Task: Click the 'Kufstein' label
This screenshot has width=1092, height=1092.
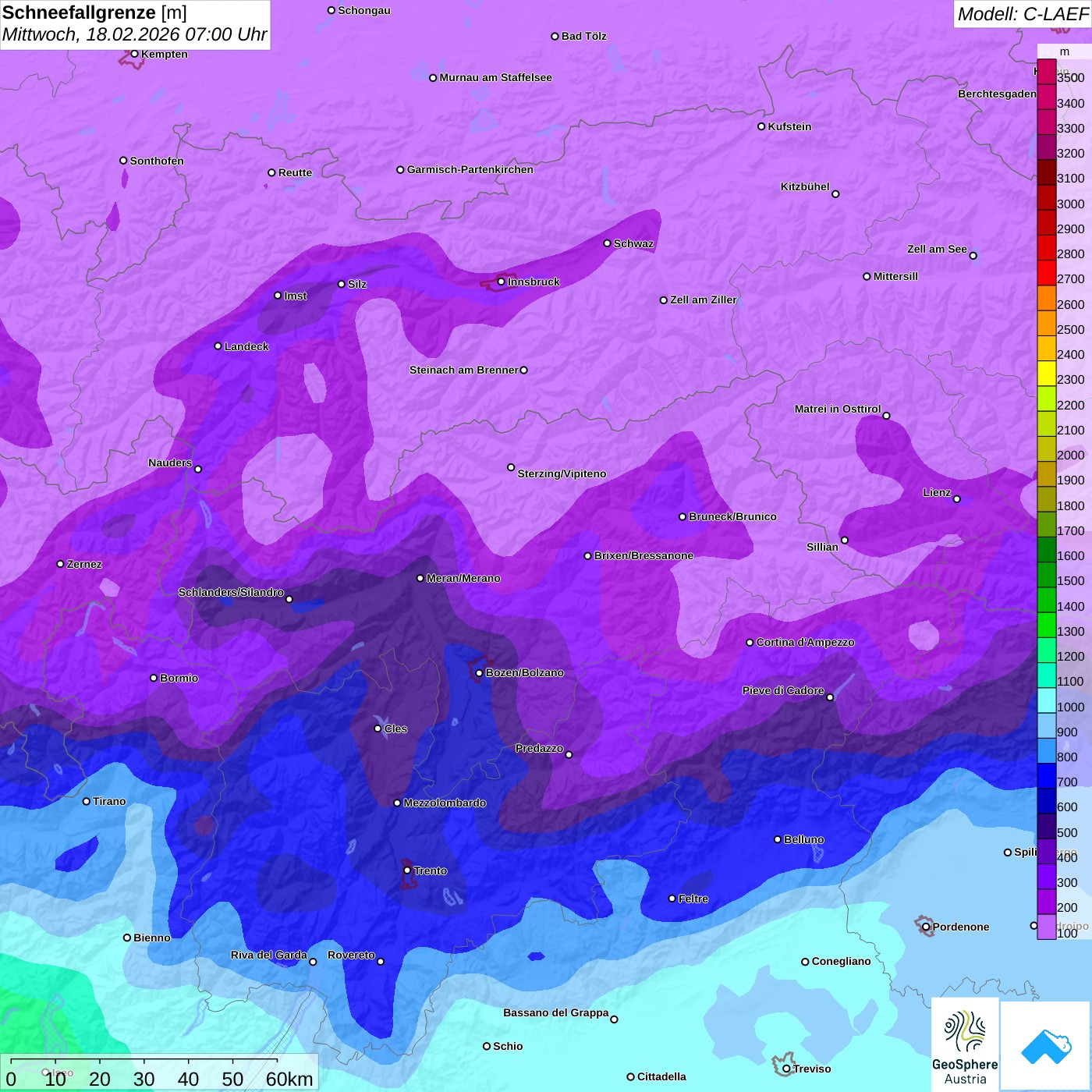Action: 789,126
